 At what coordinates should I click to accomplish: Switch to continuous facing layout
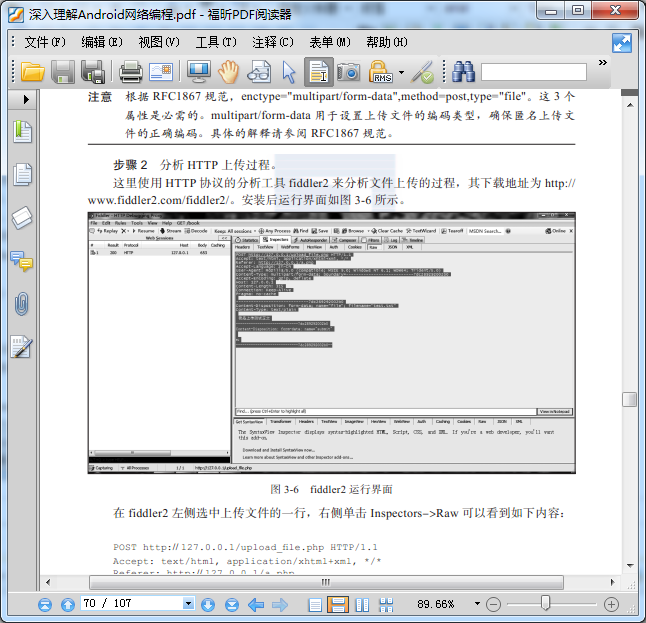386,605
